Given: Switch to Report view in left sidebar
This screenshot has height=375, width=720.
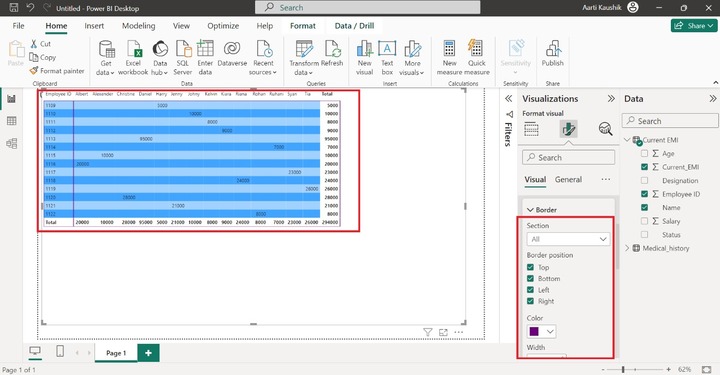Looking at the screenshot, I should tap(11, 99).
